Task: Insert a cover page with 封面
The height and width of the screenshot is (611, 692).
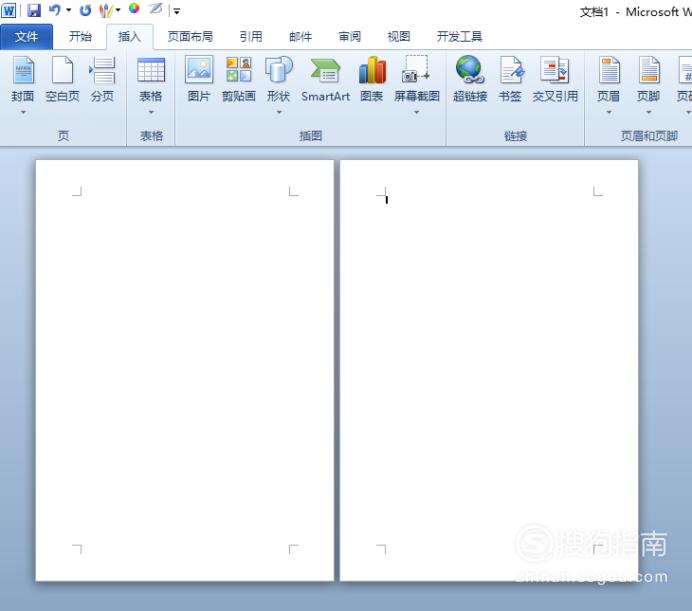Action: [x=23, y=79]
